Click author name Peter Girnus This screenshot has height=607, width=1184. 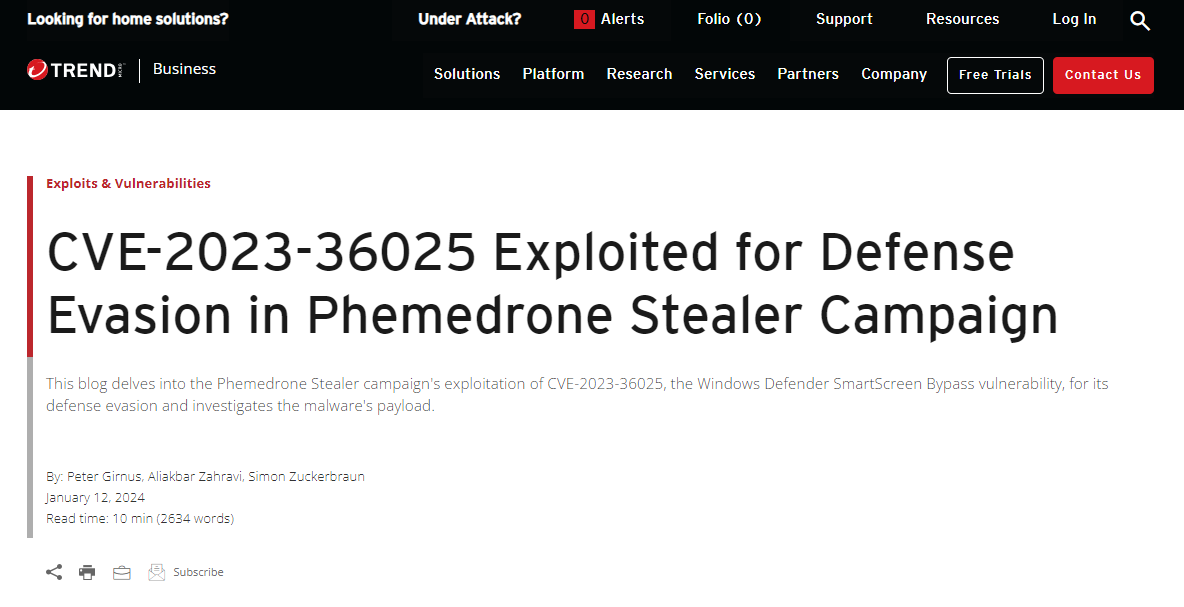(x=104, y=476)
